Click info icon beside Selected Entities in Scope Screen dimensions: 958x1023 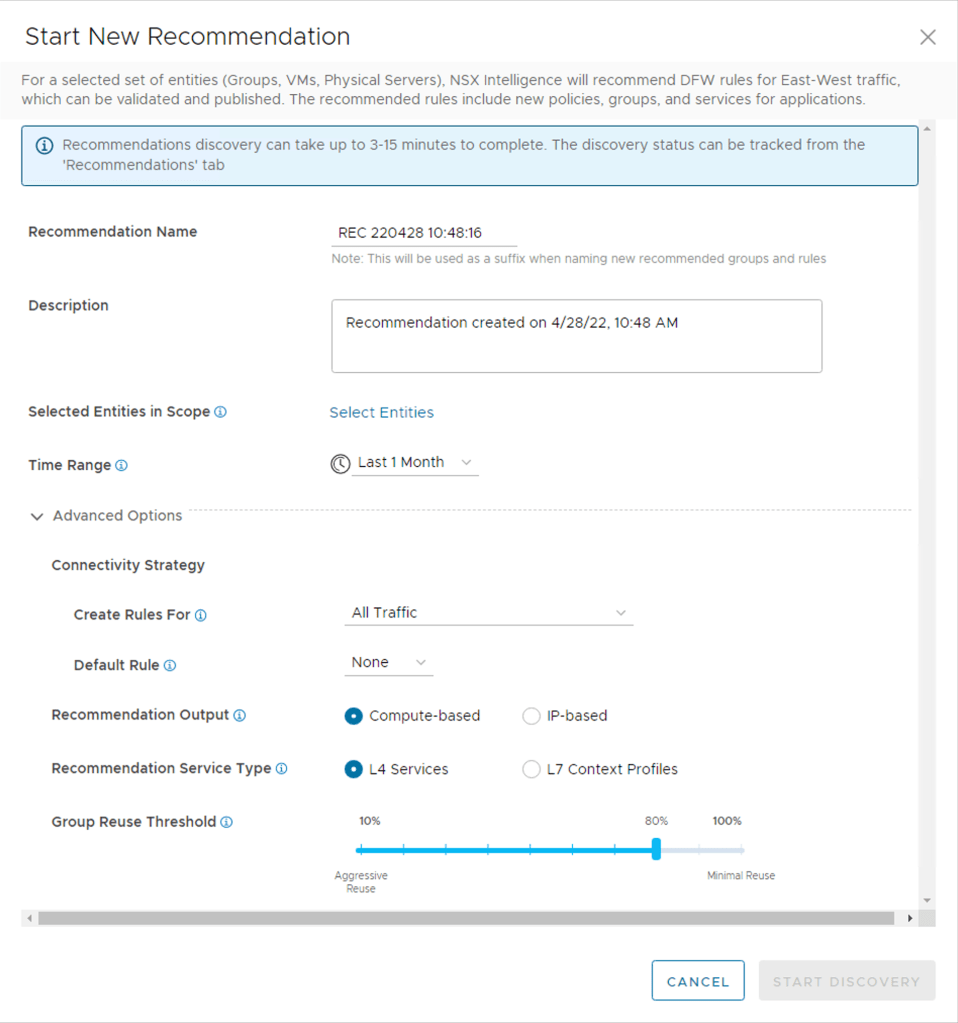click(220, 412)
